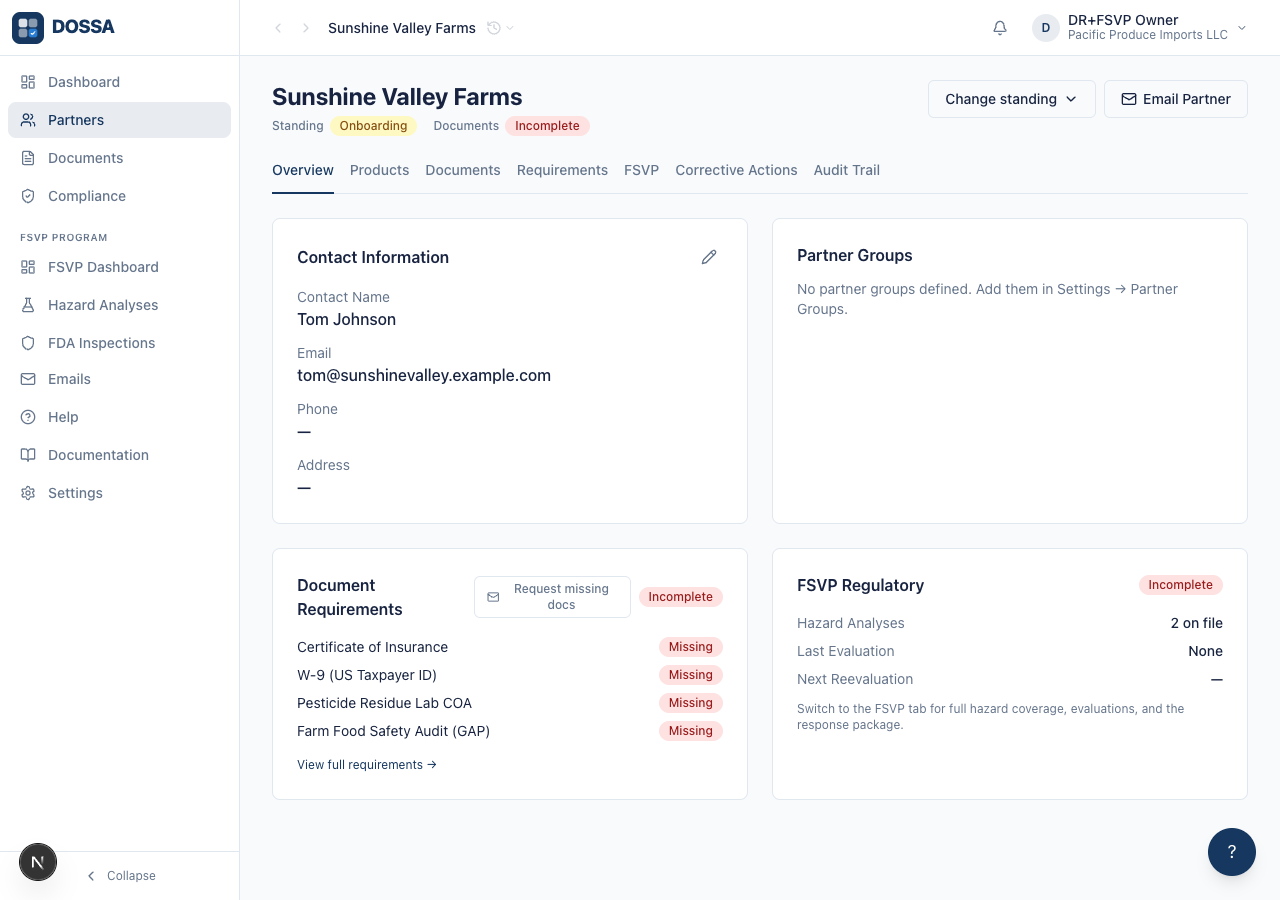Switch to the Corrective Actions tab

point(736,170)
